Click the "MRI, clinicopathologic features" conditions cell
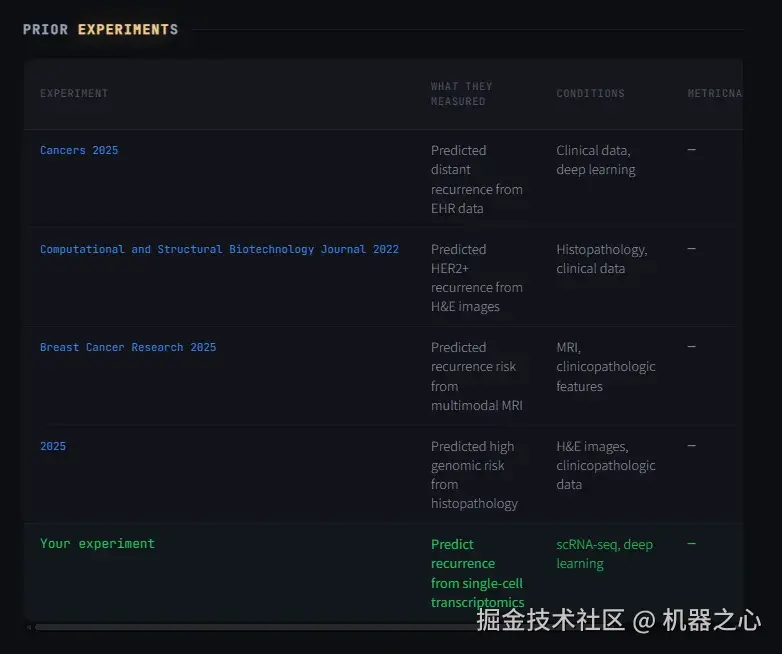The image size is (782, 654). click(x=605, y=366)
